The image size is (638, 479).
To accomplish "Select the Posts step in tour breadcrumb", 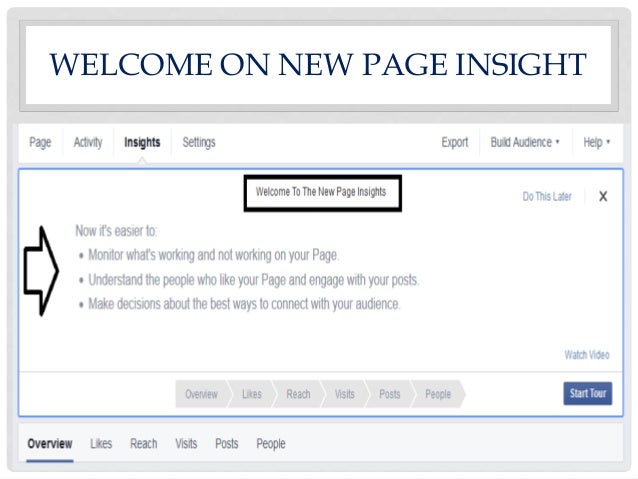I will pos(390,394).
